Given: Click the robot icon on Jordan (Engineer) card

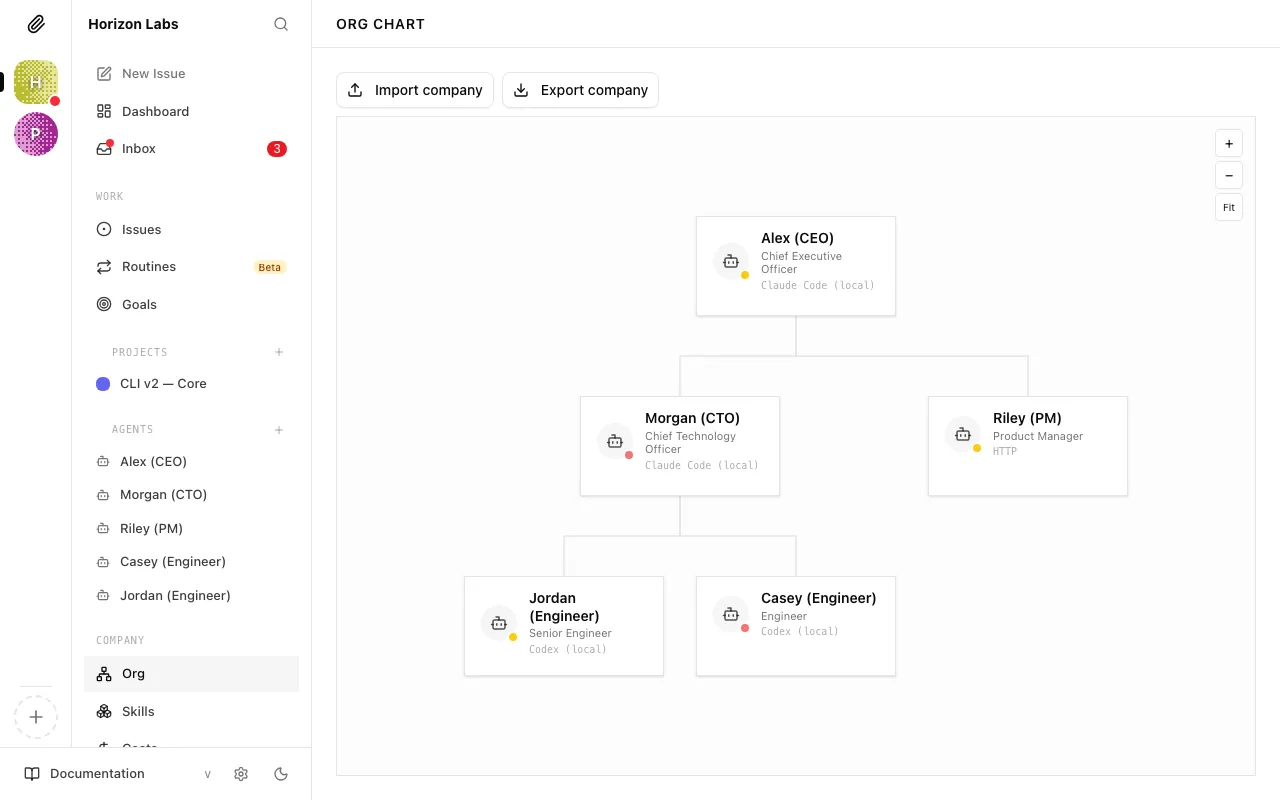Looking at the screenshot, I should pyautogui.click(x=499, y=623).
